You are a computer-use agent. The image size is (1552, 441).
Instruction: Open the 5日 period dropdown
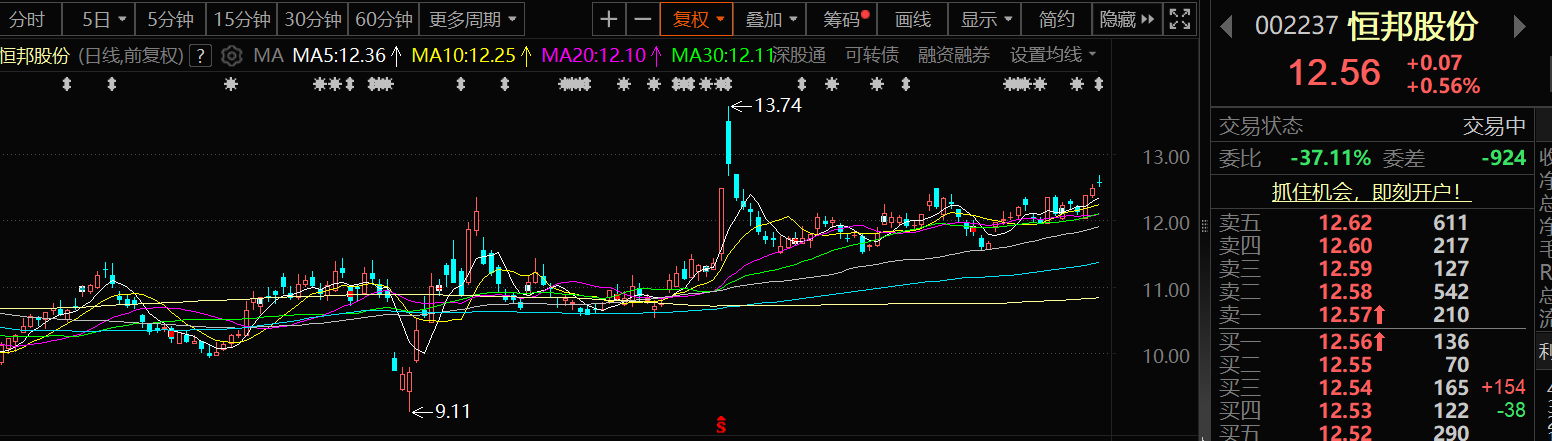pyautogui.click(x=105, y=18)
